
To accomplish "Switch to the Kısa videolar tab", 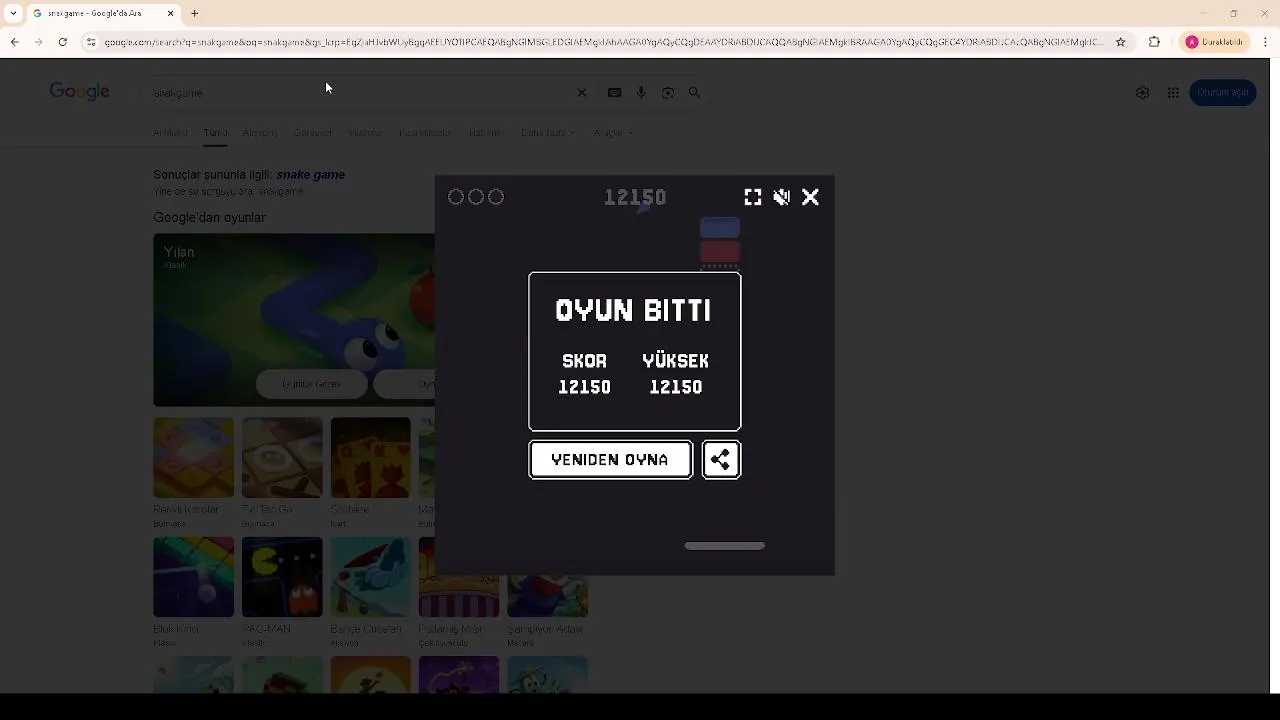I will click(x=426, y=132).
